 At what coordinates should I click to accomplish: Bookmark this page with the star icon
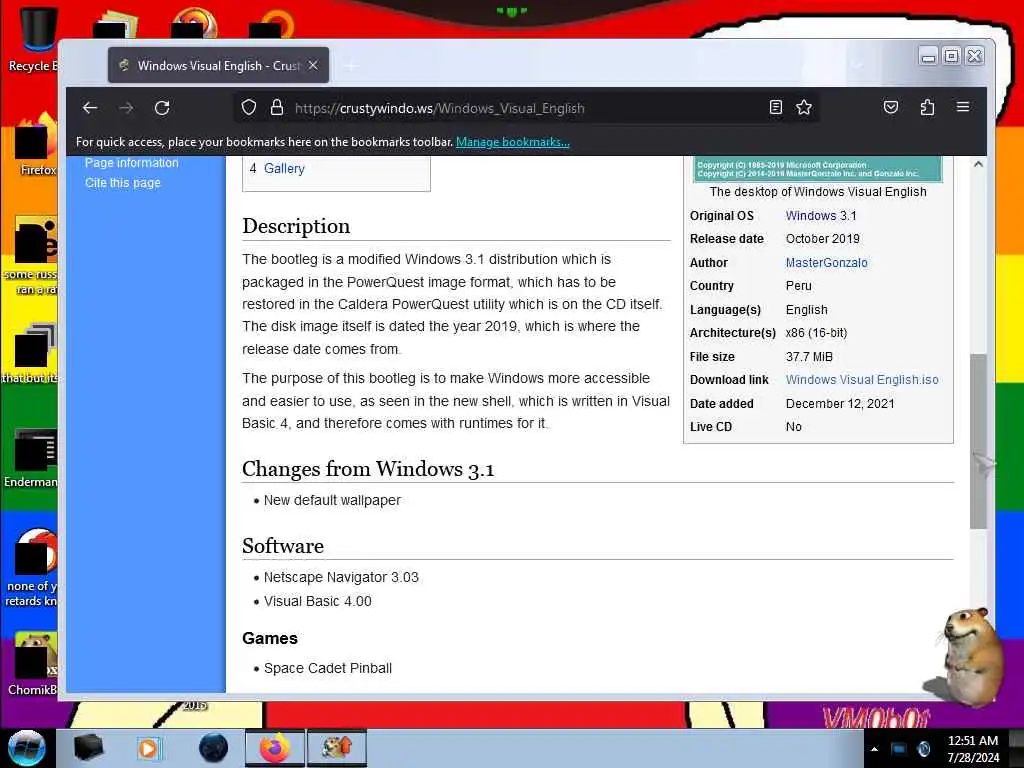pyautogui.click(x=804, y=108)
